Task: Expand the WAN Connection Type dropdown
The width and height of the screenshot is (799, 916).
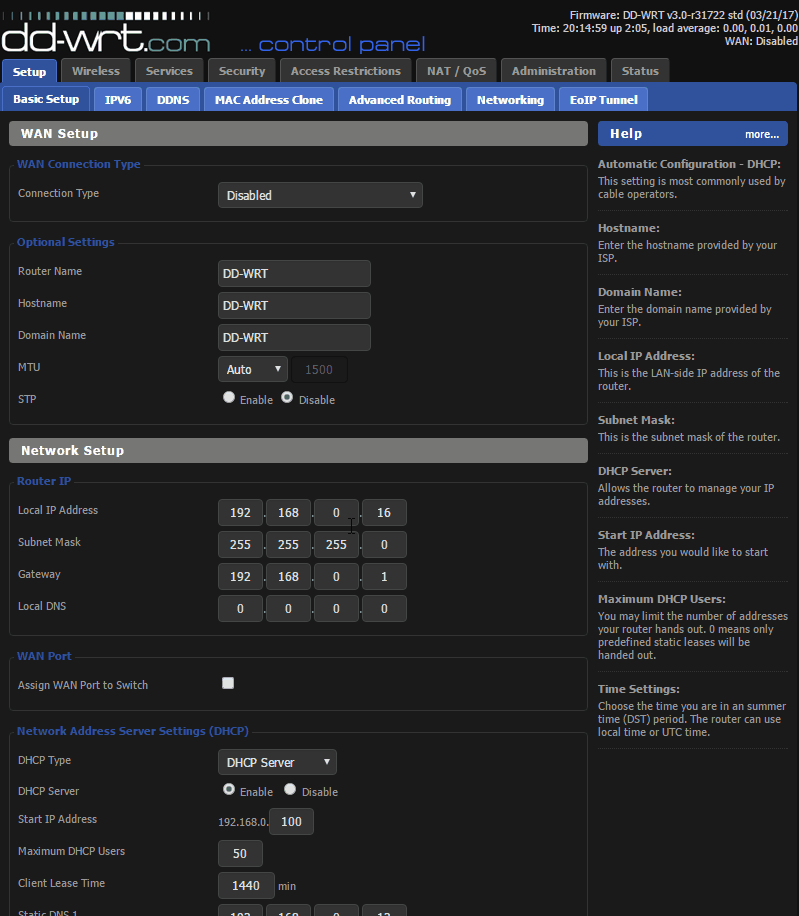Action: coord(320,195)
